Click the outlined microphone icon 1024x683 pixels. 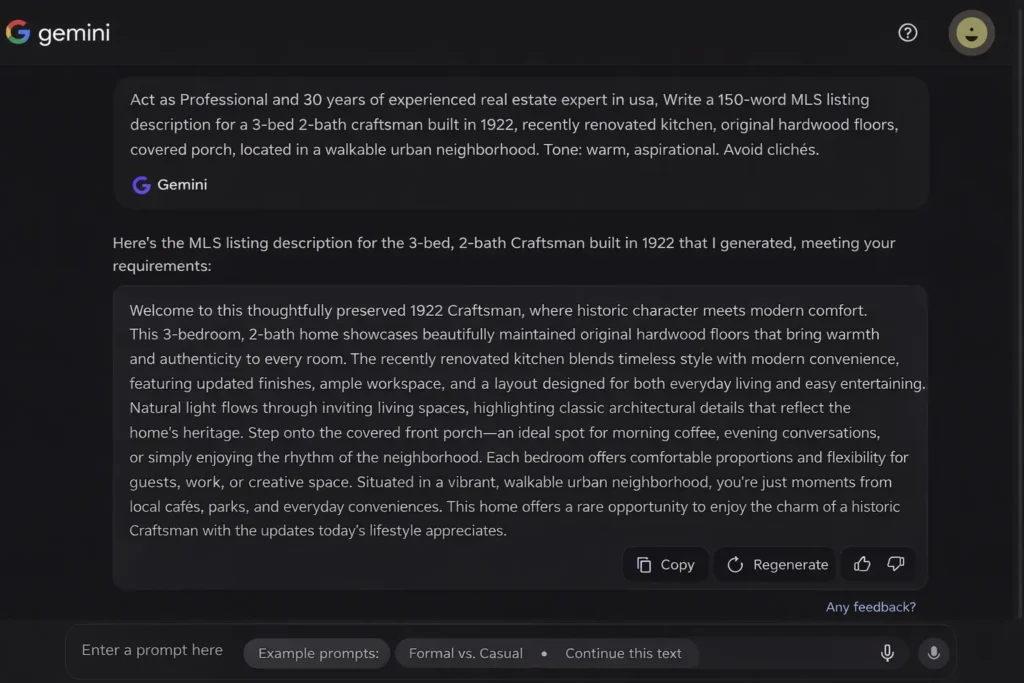click(887, 653)
